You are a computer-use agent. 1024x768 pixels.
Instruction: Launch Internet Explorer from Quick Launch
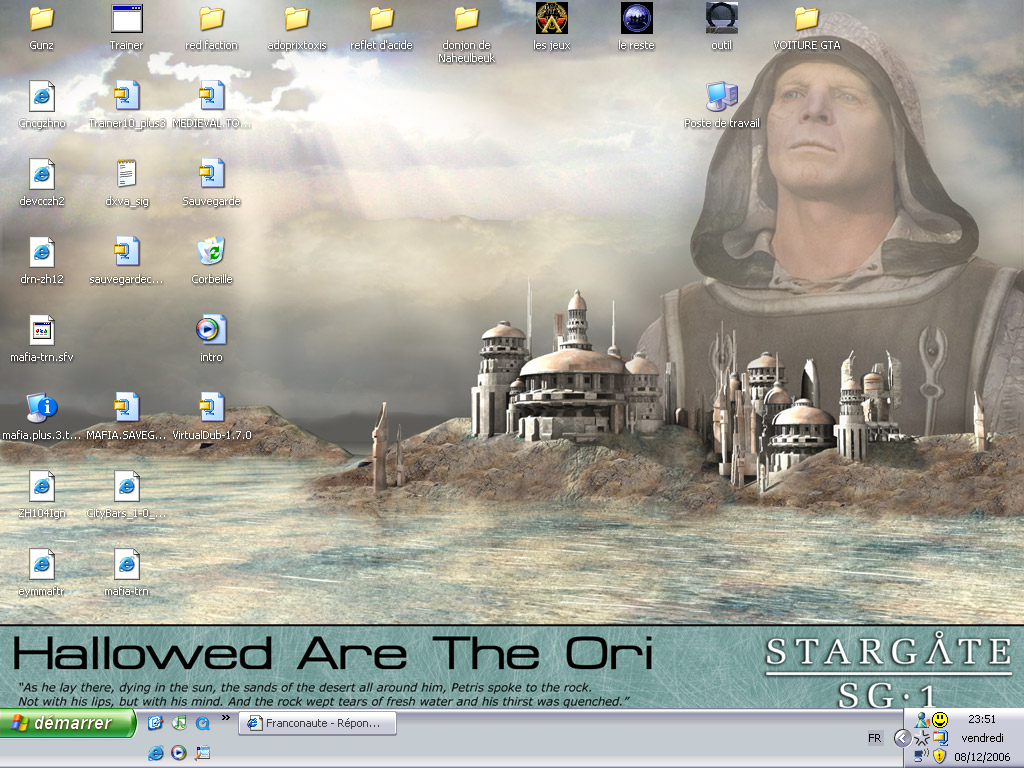(155, 753)
